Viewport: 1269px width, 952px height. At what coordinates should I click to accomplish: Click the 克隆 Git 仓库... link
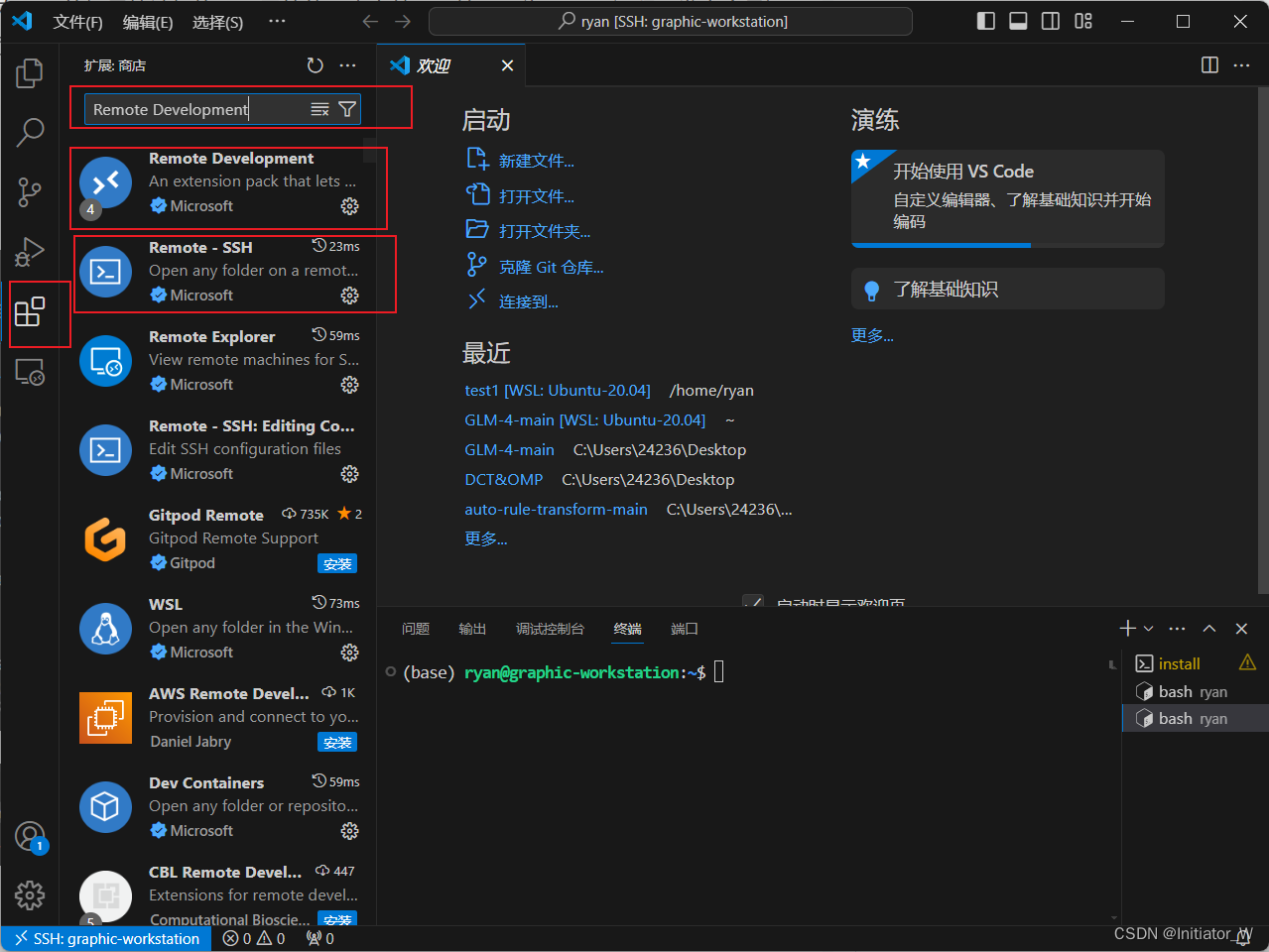pyautogui.click(x=551, y=267)
